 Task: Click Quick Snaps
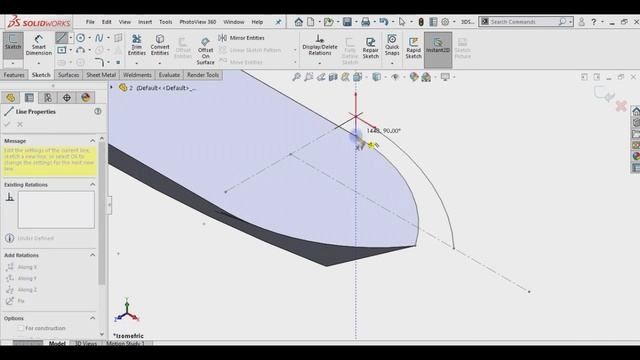[x=392, y=45]
